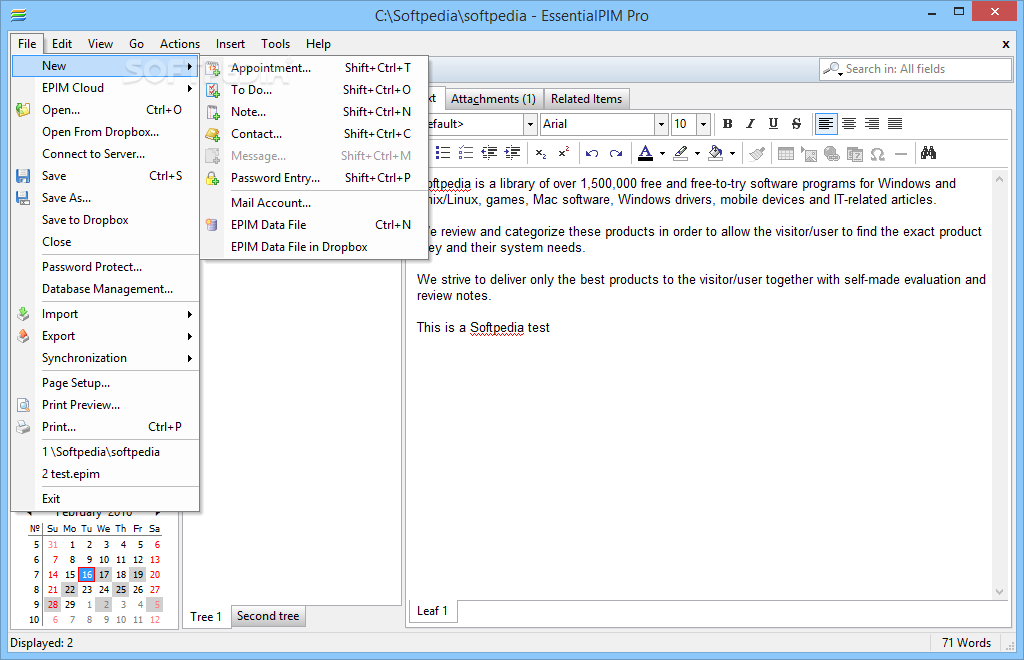Choose To Do... from the New submenu

click(x=314, y=90)
